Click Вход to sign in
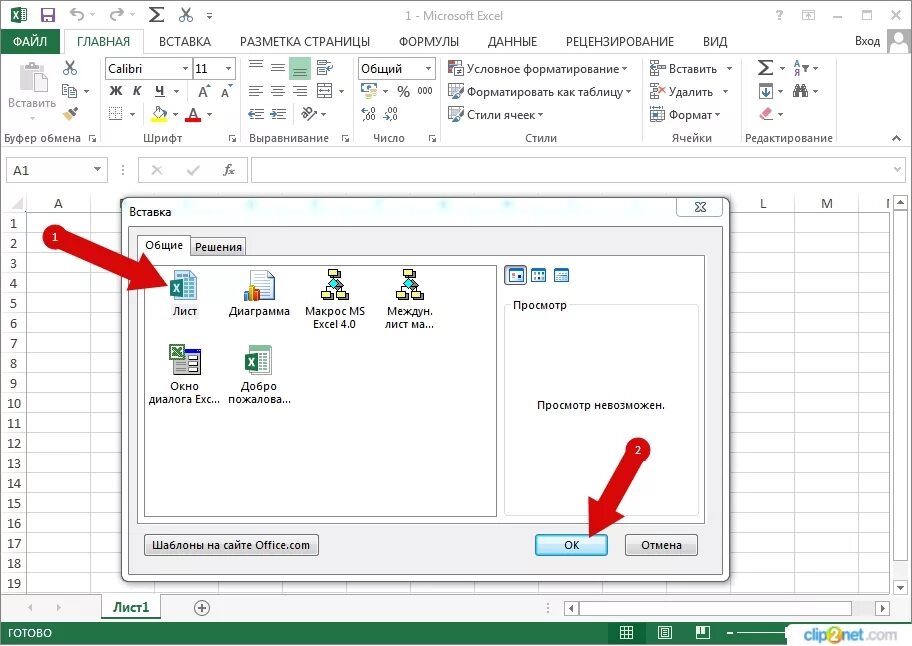Screen dimensions: 912x646 click(867, 41)
